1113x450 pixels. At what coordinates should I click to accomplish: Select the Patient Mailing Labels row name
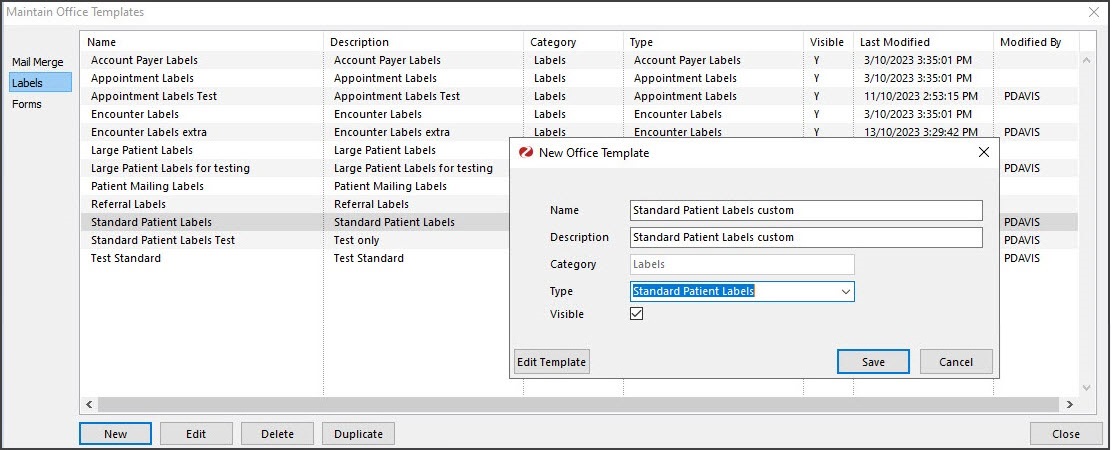coord(148,186)
